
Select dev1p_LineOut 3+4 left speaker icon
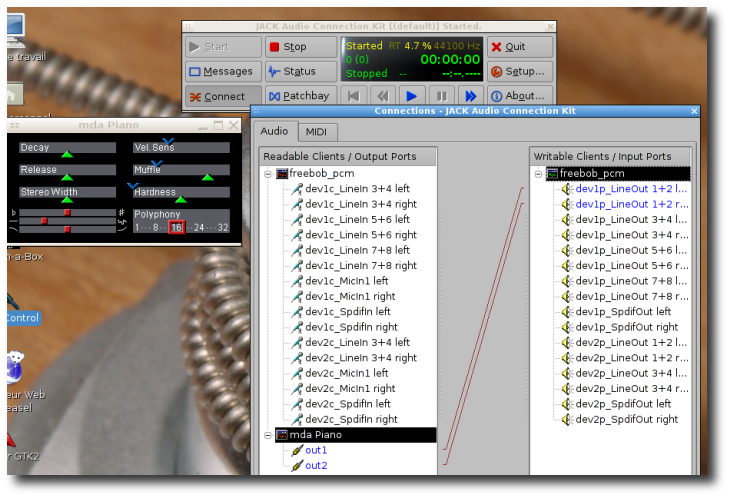567,220
